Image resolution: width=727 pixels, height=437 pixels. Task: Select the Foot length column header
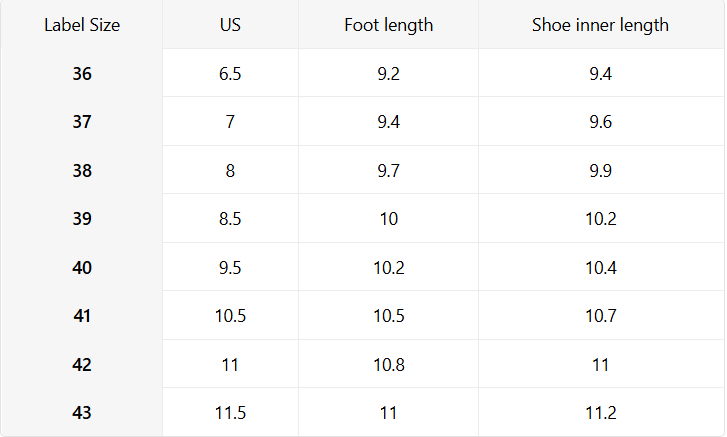pos(388,25)
